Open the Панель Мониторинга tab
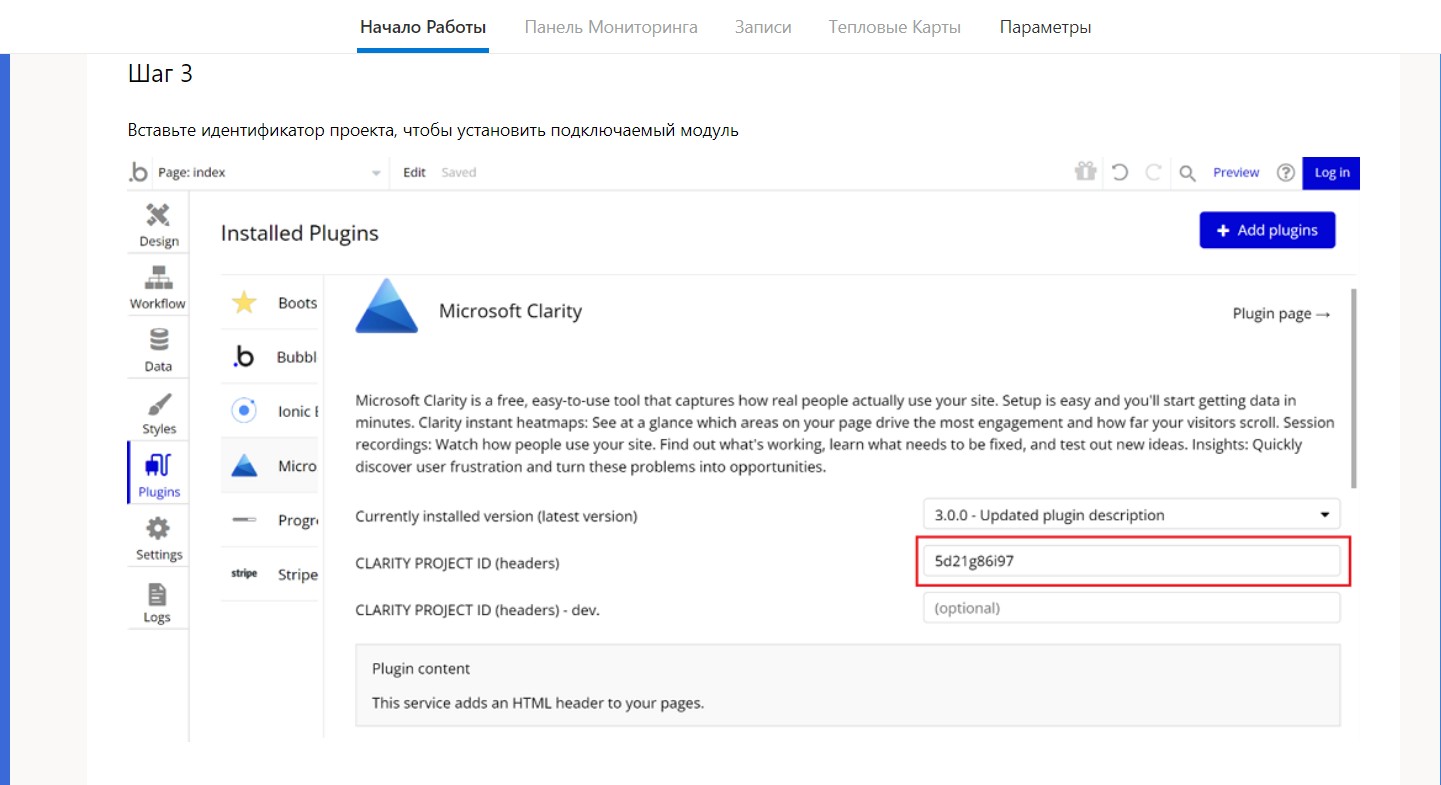 click(x=611, y=27)
